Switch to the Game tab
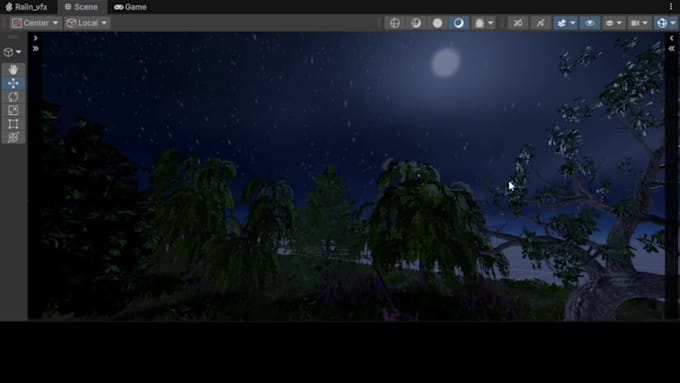The height and width of the screenshot is (383, 680). (130, 7)
